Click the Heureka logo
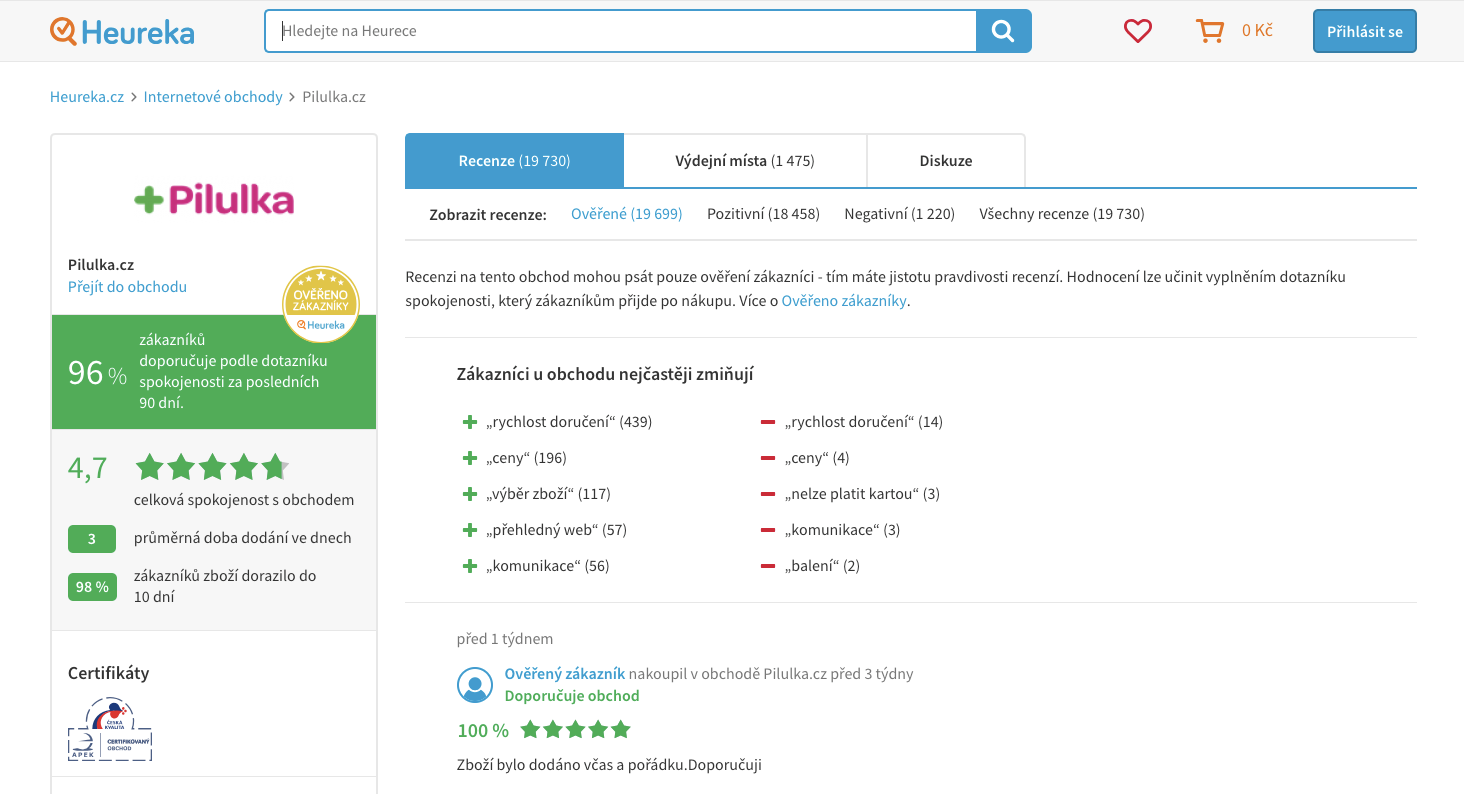This screenshot has width=1464, height=794. 122,32
